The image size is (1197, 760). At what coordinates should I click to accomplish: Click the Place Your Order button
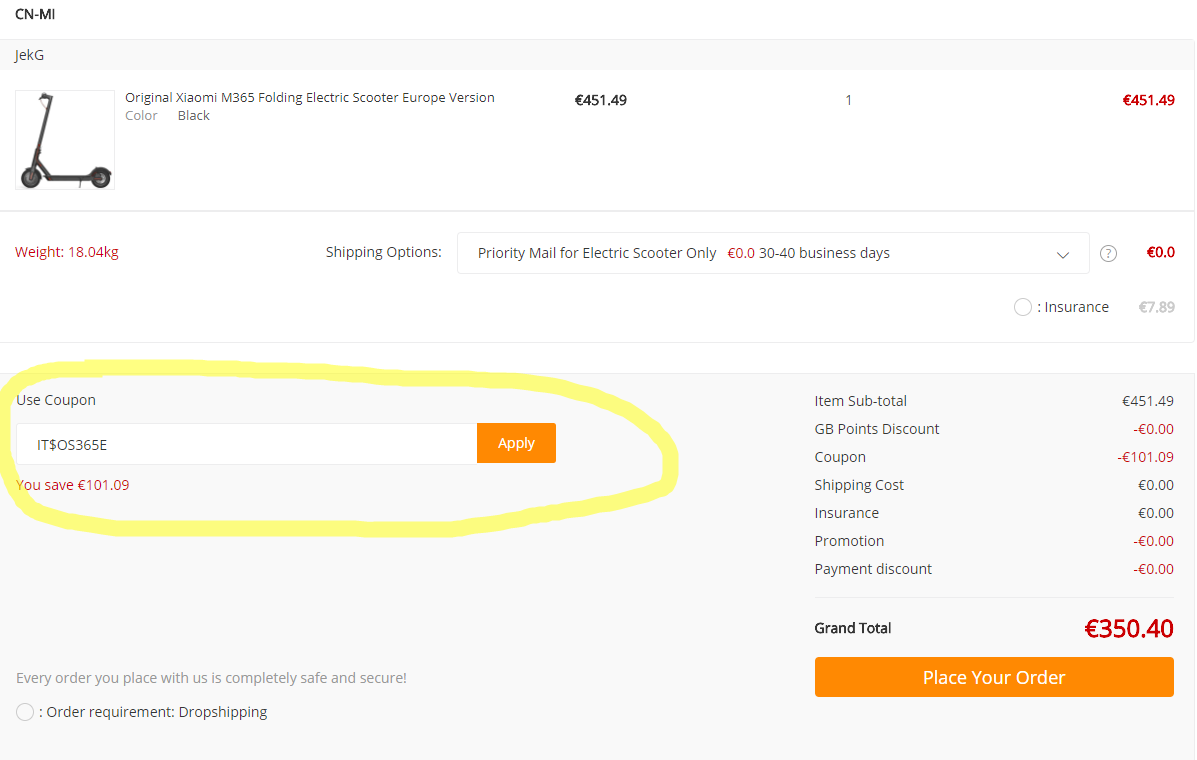tap(994, 677)
